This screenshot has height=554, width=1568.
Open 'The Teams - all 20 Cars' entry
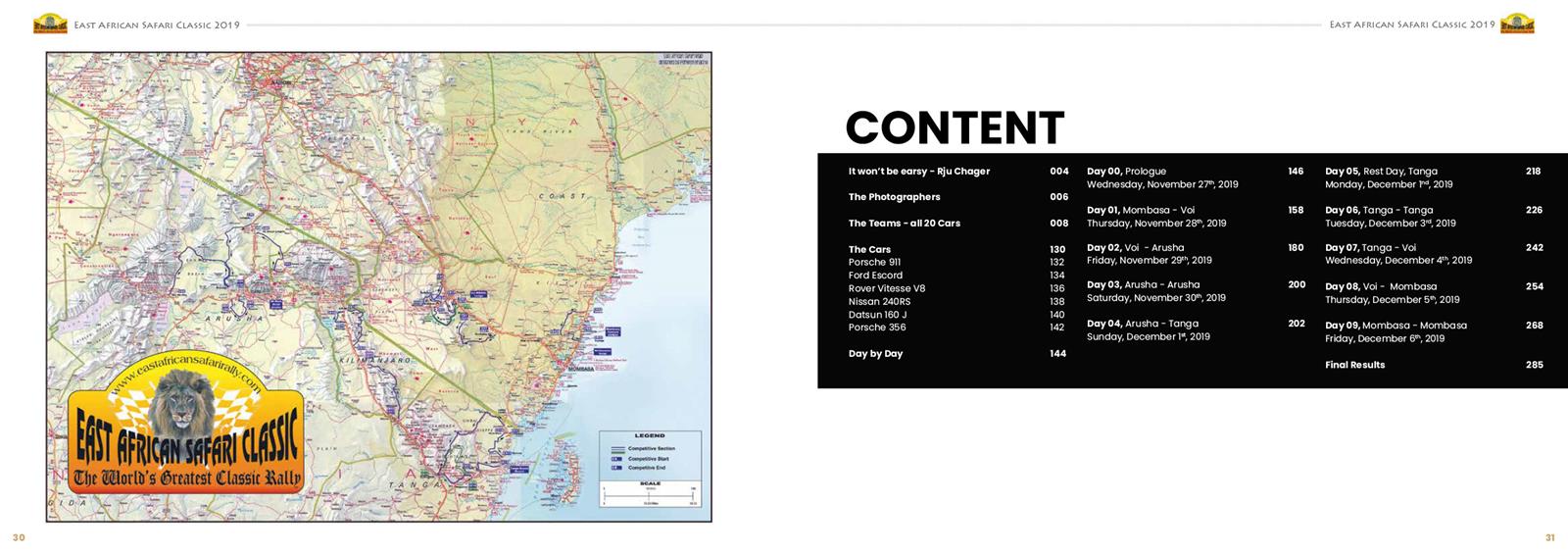905,224
